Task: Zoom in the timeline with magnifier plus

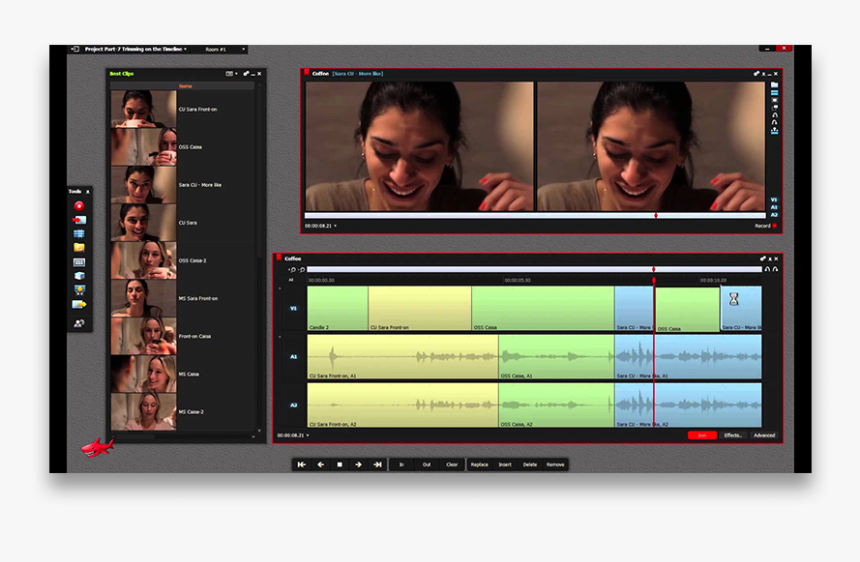Action: 292,270
